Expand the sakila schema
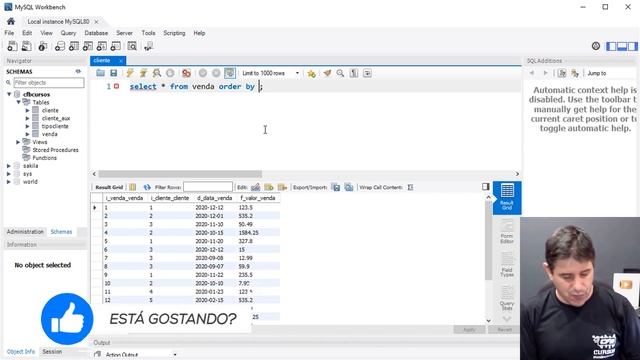The image size is (640, 360). [x=9, y=166]
